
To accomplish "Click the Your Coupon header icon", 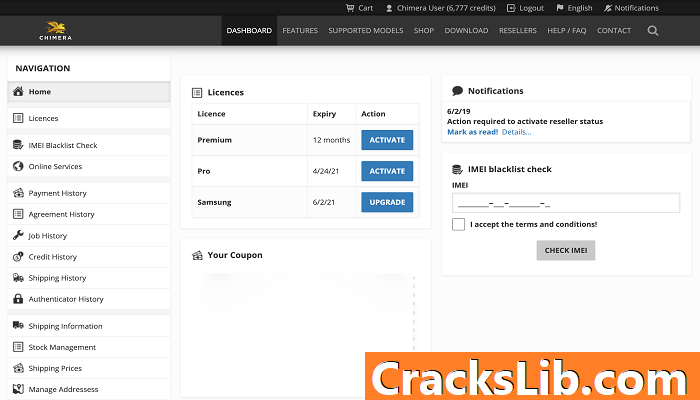I will click(x=197, y=255).
